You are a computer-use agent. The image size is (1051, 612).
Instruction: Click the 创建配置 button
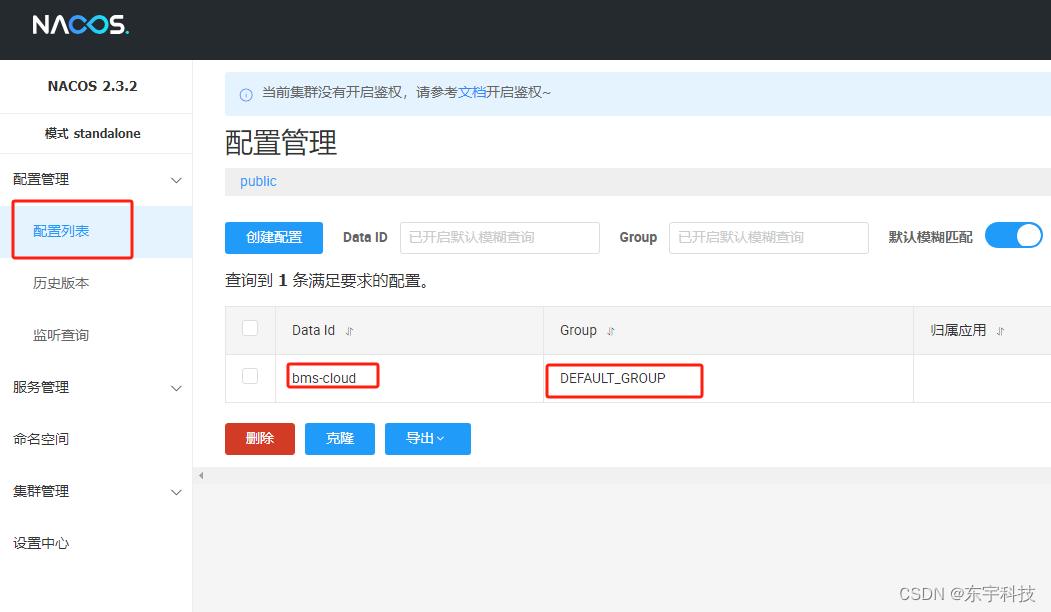point(273,237)
